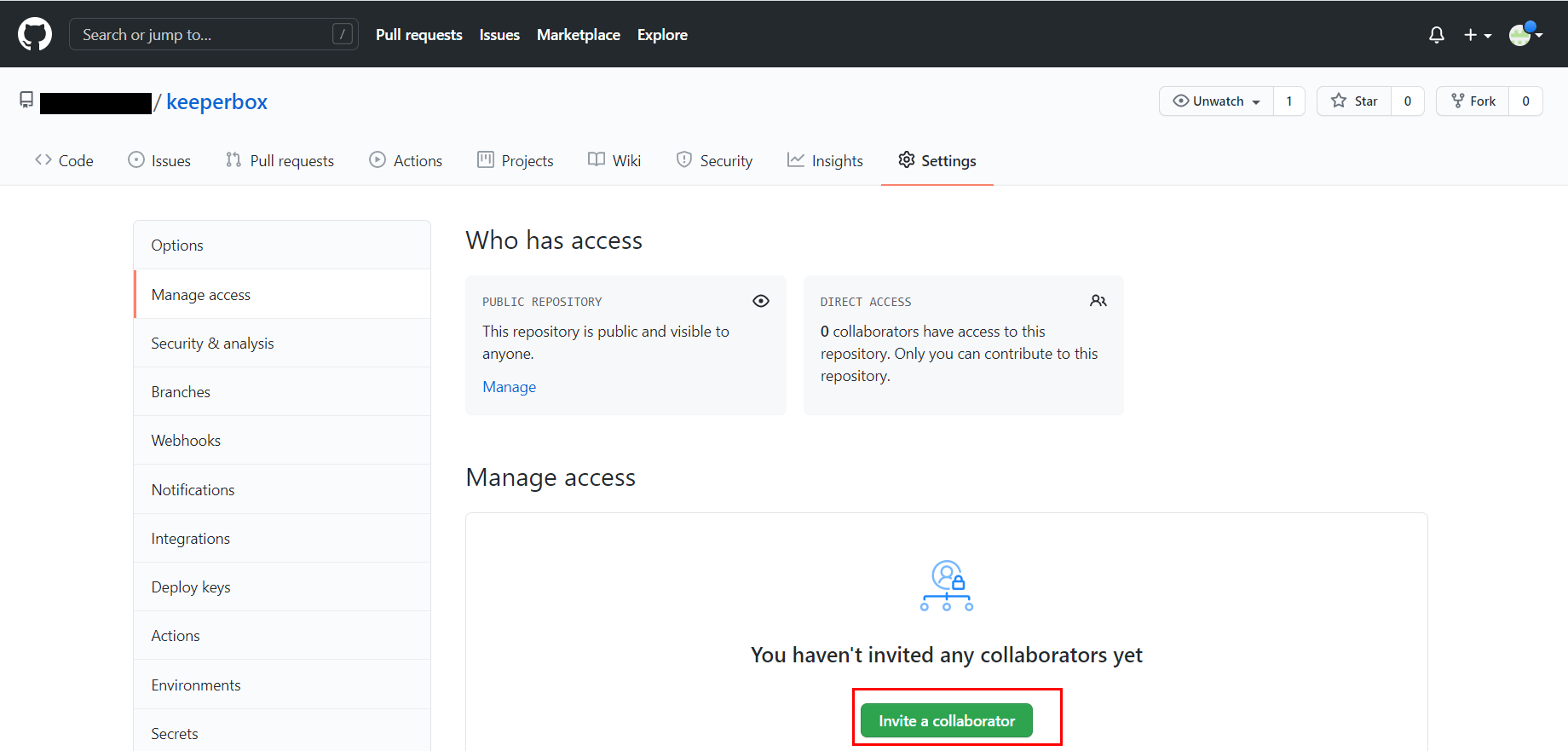
Task: Click the Fork button
Action: pos(1473,101)
